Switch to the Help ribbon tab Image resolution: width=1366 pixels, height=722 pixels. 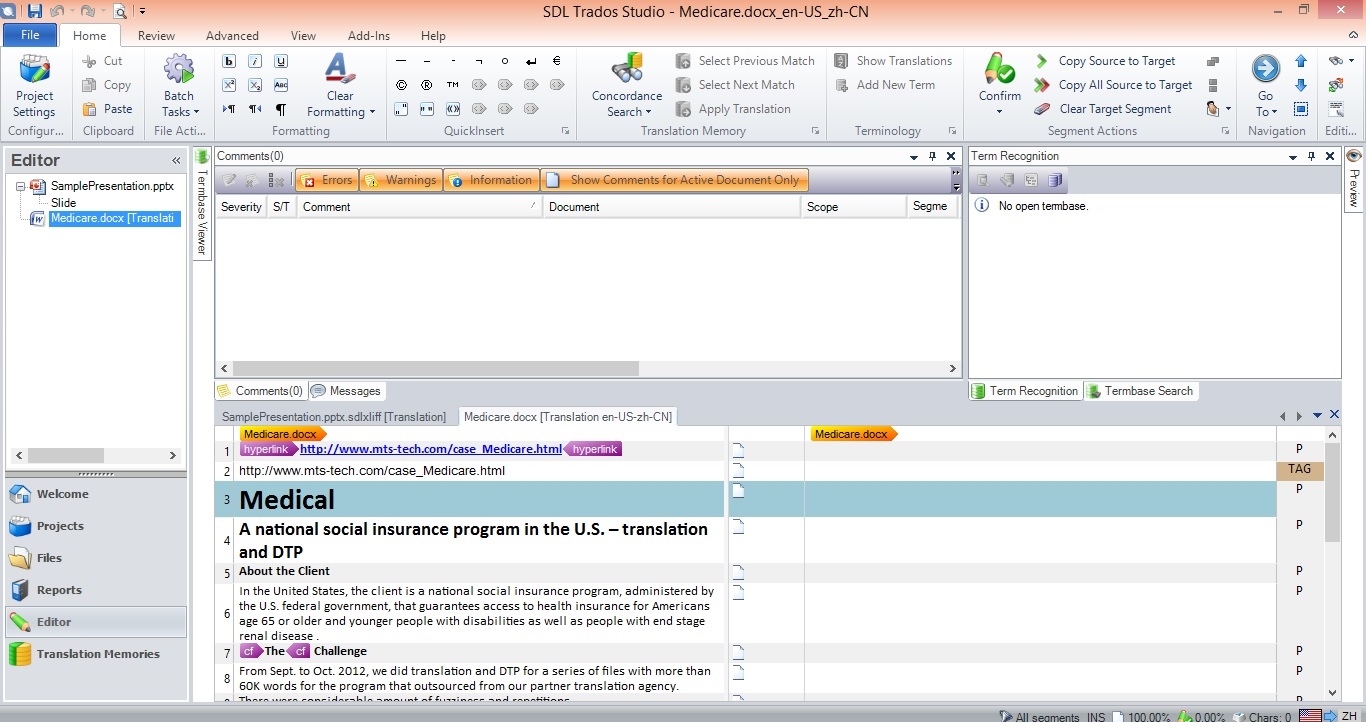pyautogui.click(x=433, y=35)
